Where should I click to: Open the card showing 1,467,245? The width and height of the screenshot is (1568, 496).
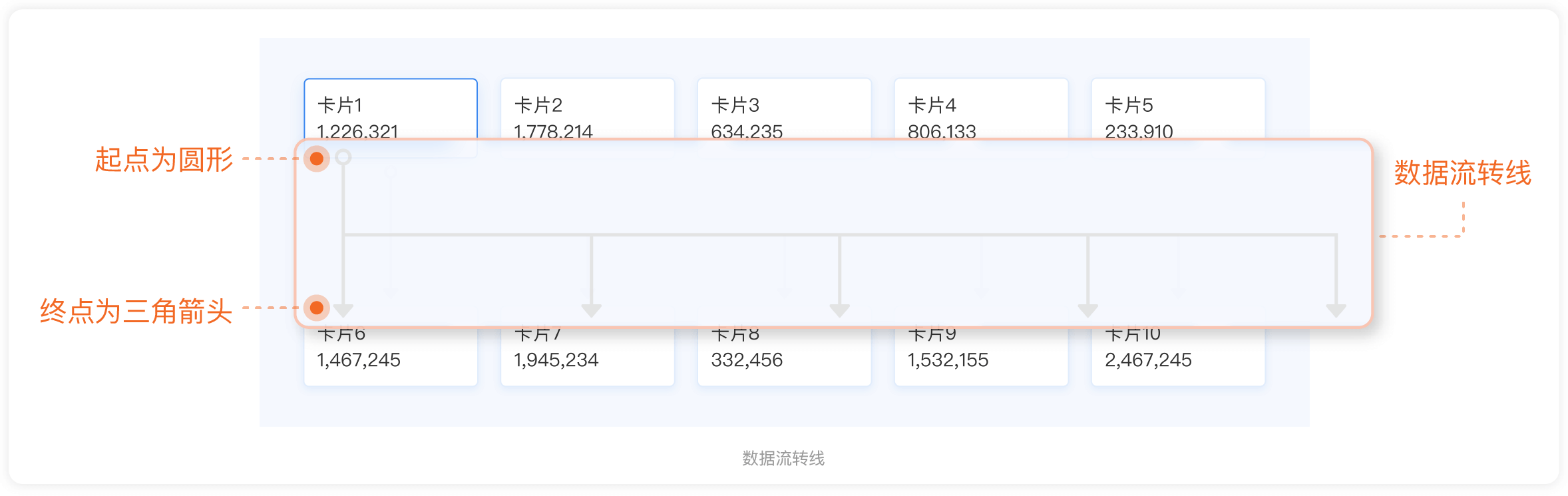click(x=391, y=358)
